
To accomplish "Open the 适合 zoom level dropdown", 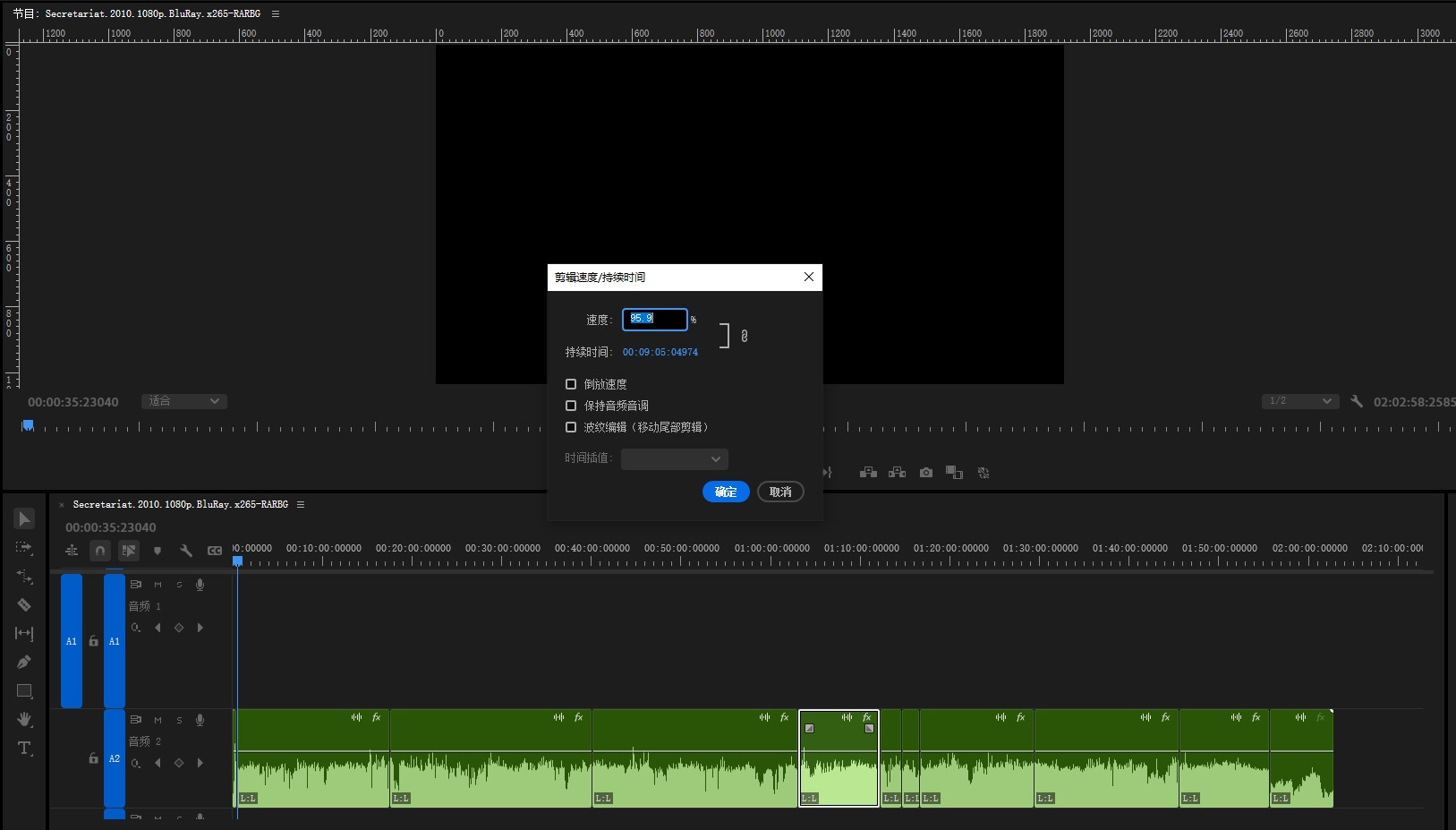I will pyautogui.click(x=183, y=402).
